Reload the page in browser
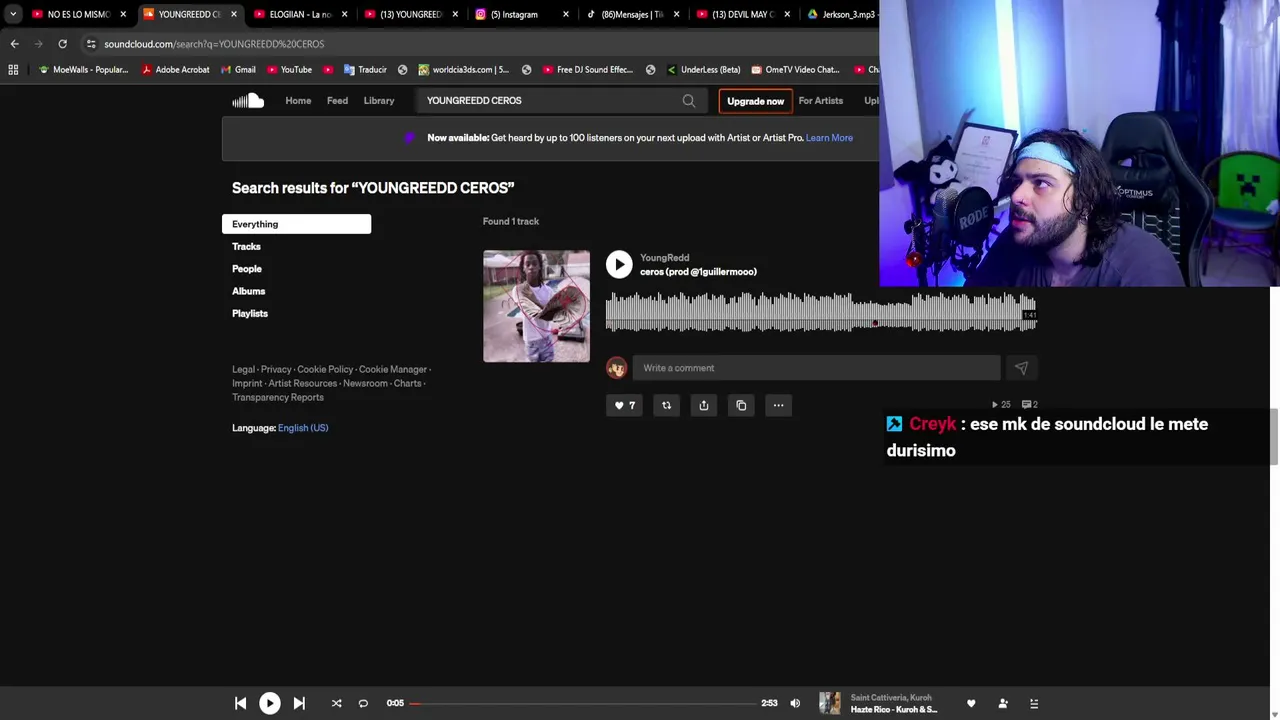This screenshot has height=720, width=1280. (x=62, y=44)
